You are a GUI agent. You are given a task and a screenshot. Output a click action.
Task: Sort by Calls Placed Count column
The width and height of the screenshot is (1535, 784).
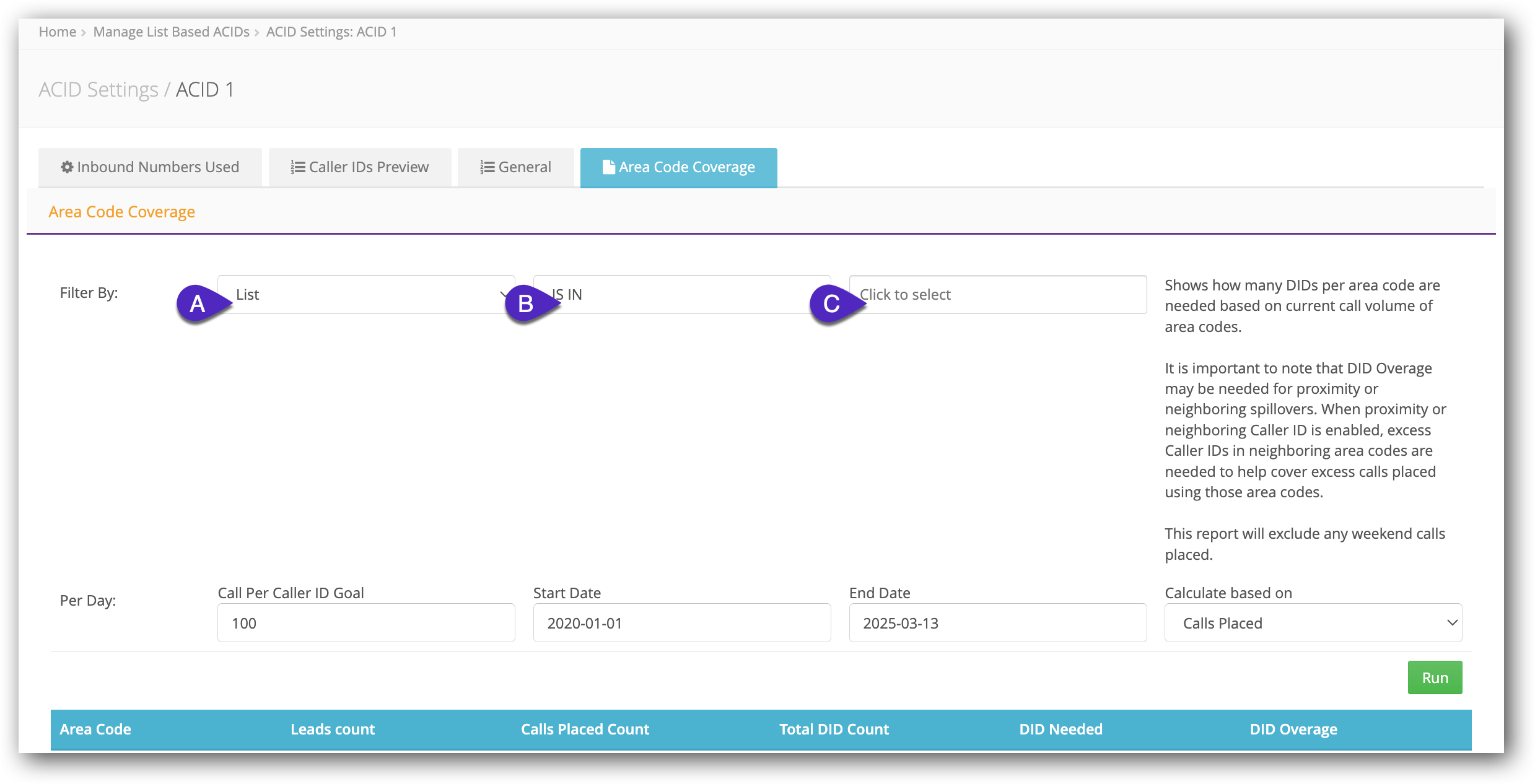(x=585, y=730)
